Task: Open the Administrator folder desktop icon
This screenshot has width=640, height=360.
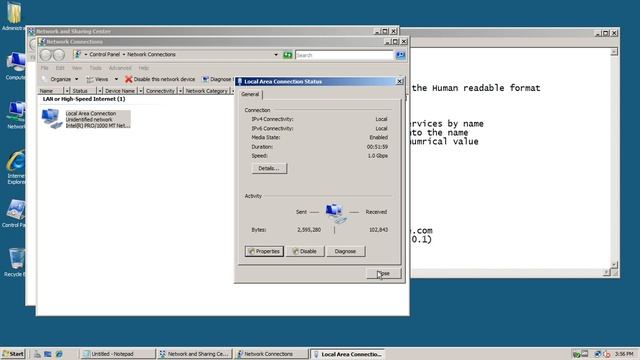Action: point(13,16)
